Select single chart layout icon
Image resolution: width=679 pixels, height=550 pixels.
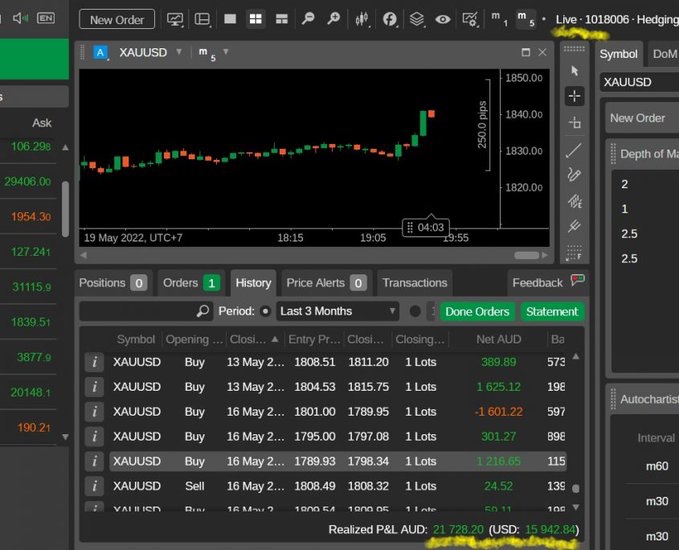coord(230,19)
